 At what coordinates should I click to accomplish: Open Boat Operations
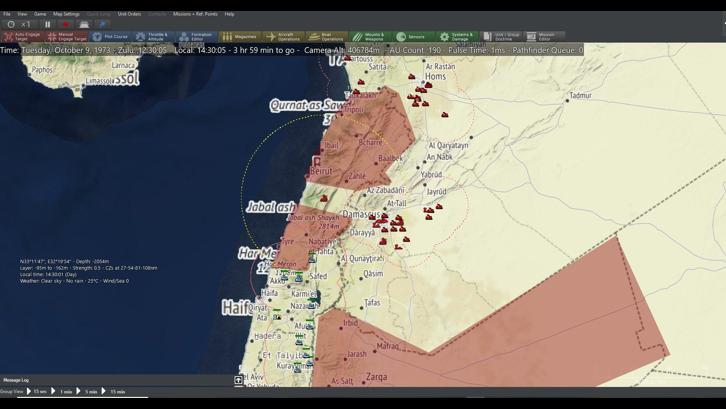(x=327, y=37)
